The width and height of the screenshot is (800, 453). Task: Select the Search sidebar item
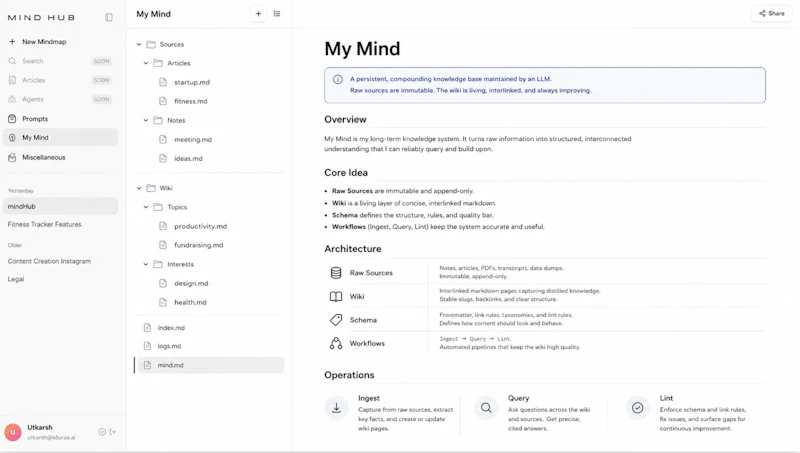coord(61,61)
